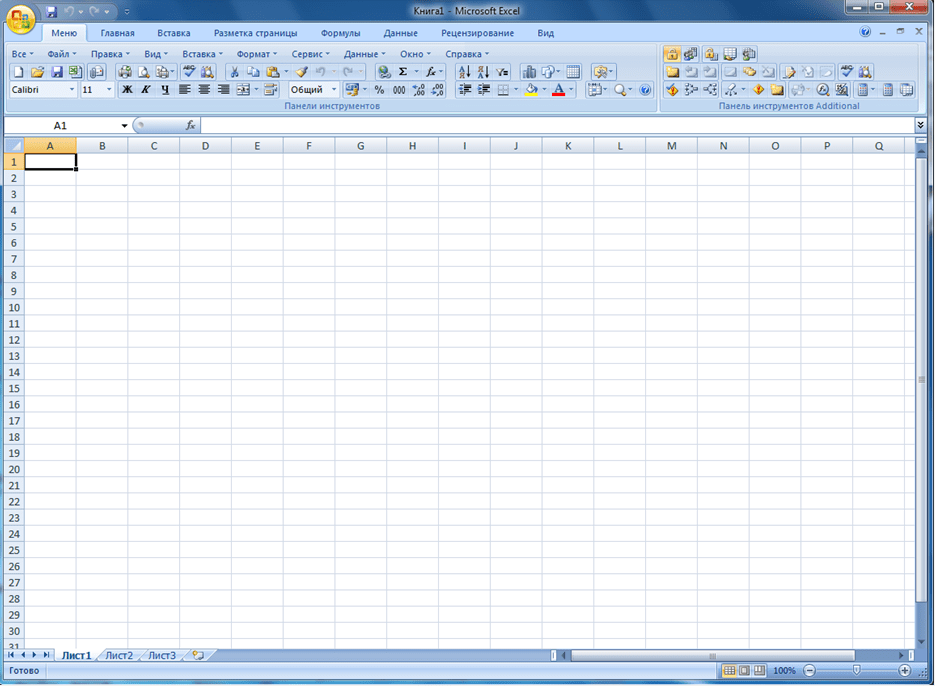Click the Cut scissors icon
Screen dimensions: 935x686
click(x=234, y=72)
